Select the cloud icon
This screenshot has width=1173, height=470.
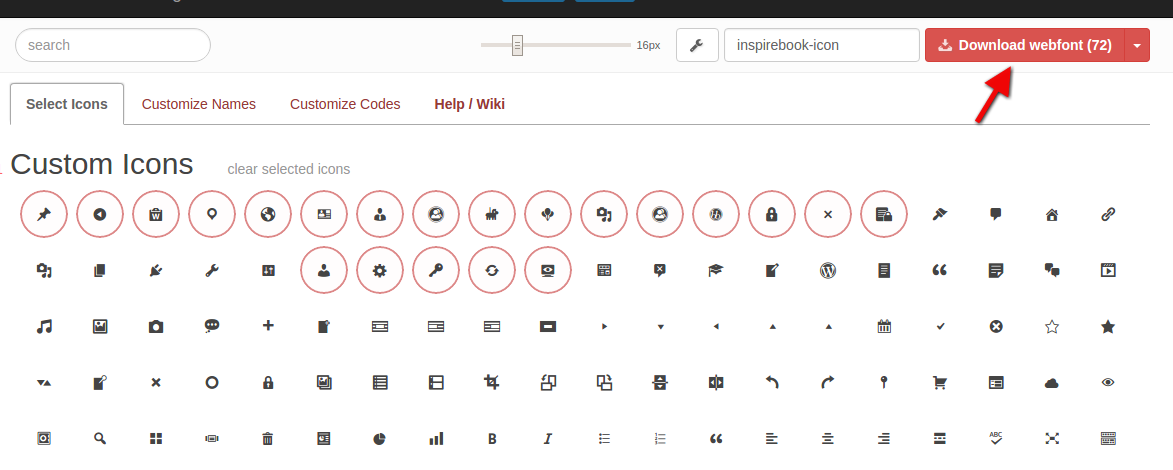click(x=1051, y=382)
